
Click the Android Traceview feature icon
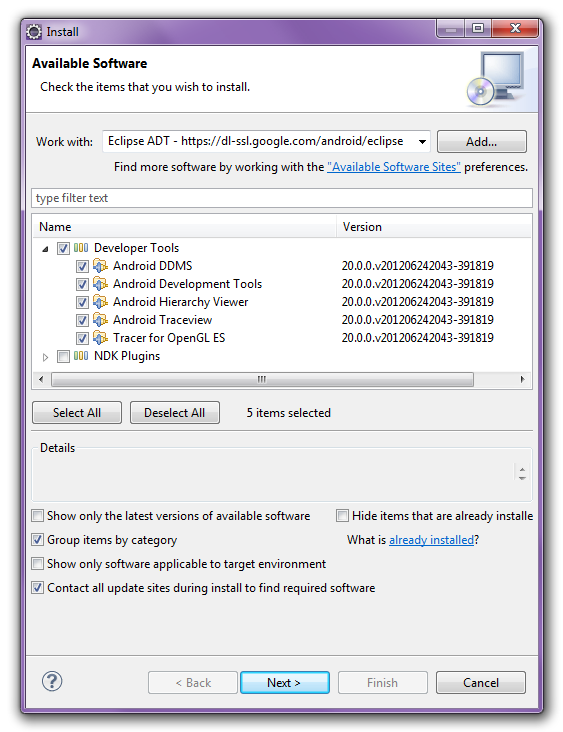pos(100,320)
